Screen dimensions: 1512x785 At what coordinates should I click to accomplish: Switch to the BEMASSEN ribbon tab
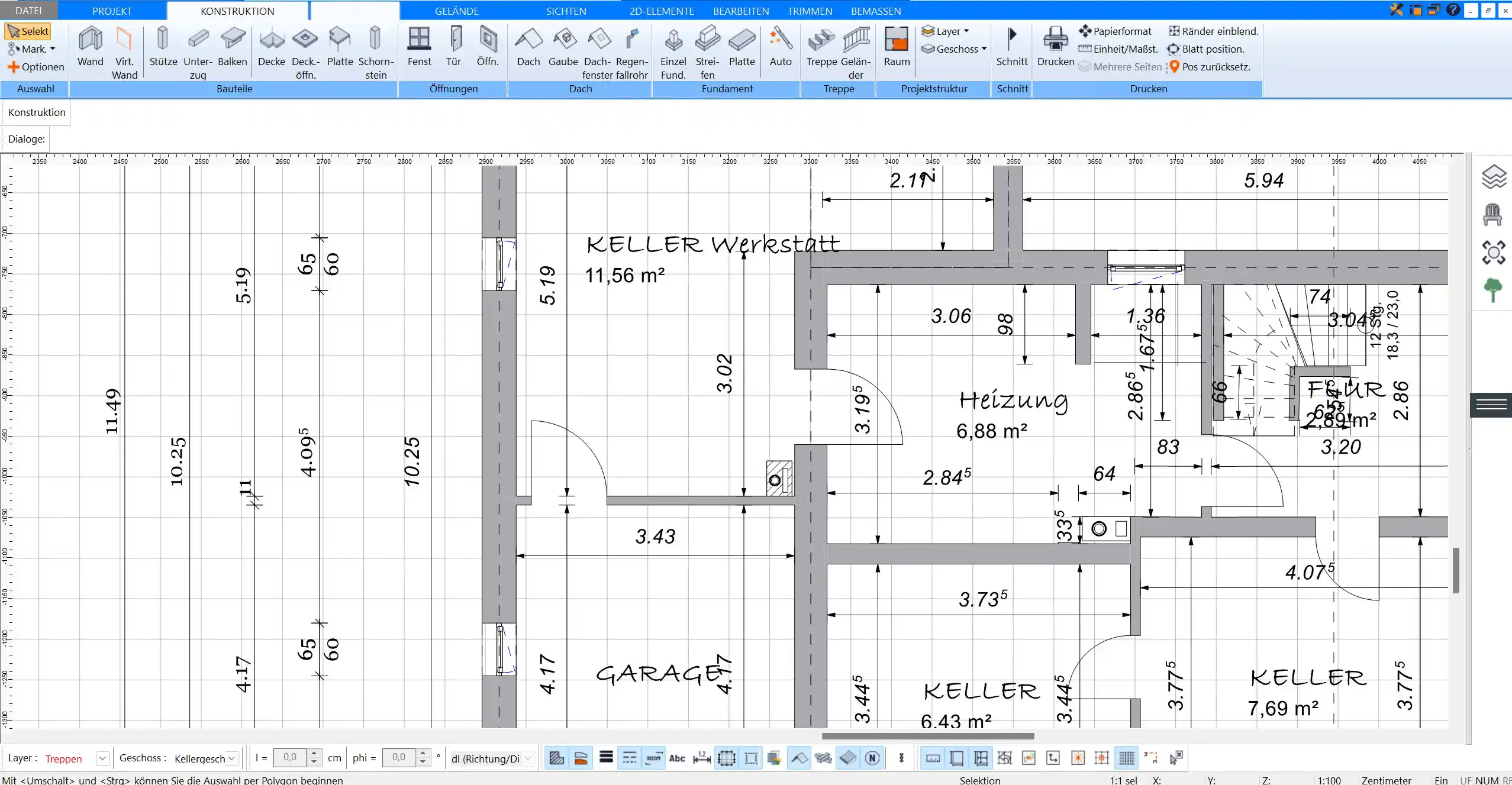(x=876, y=11)
